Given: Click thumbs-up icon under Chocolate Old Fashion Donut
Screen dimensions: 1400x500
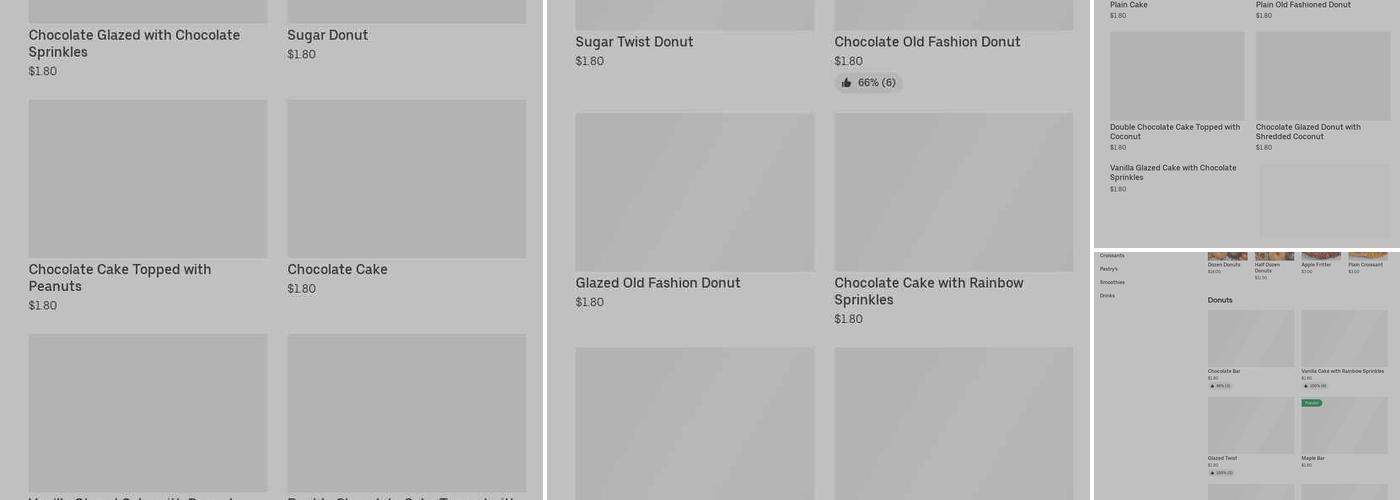Looking at the screenshot, I should (x=847, y=83).
